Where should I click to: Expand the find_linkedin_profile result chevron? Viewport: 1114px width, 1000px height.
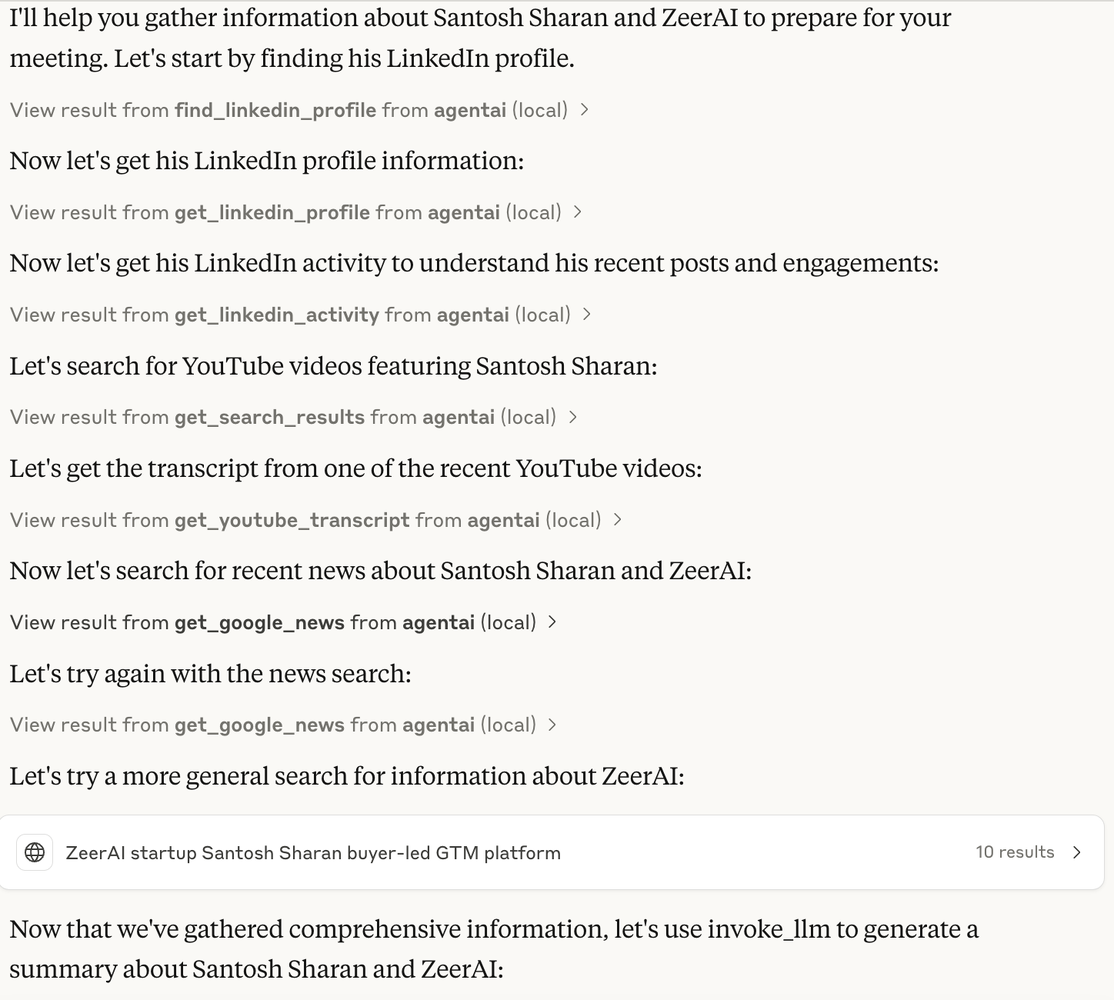584,110
